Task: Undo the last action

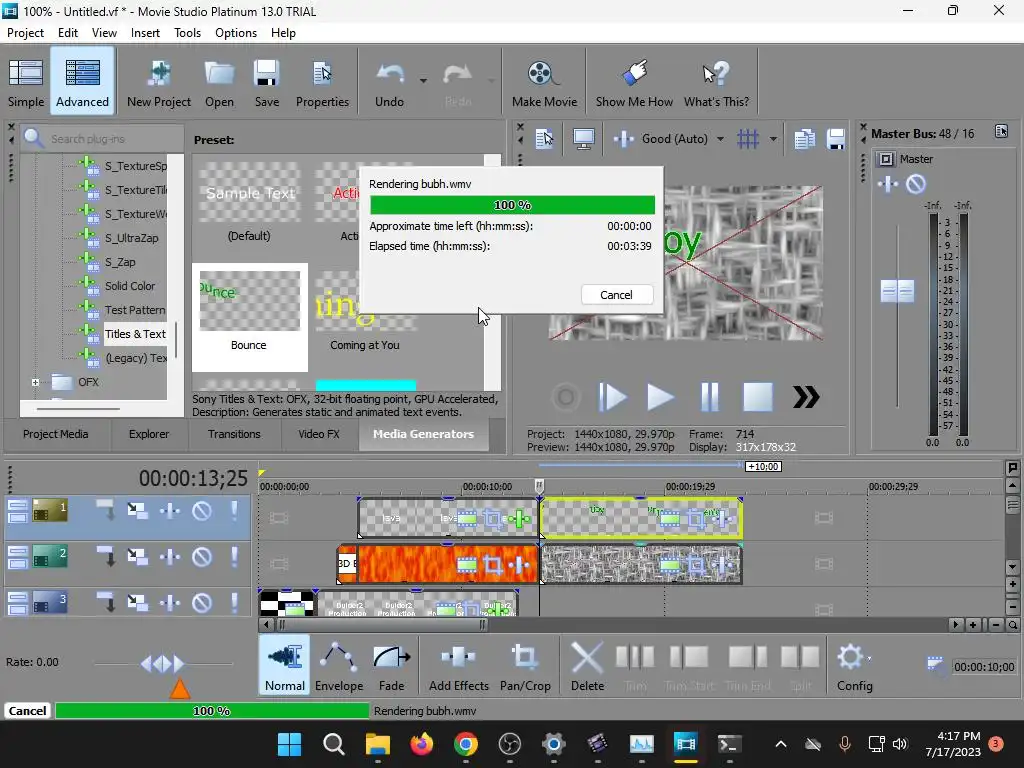Action: coord(389,82)
